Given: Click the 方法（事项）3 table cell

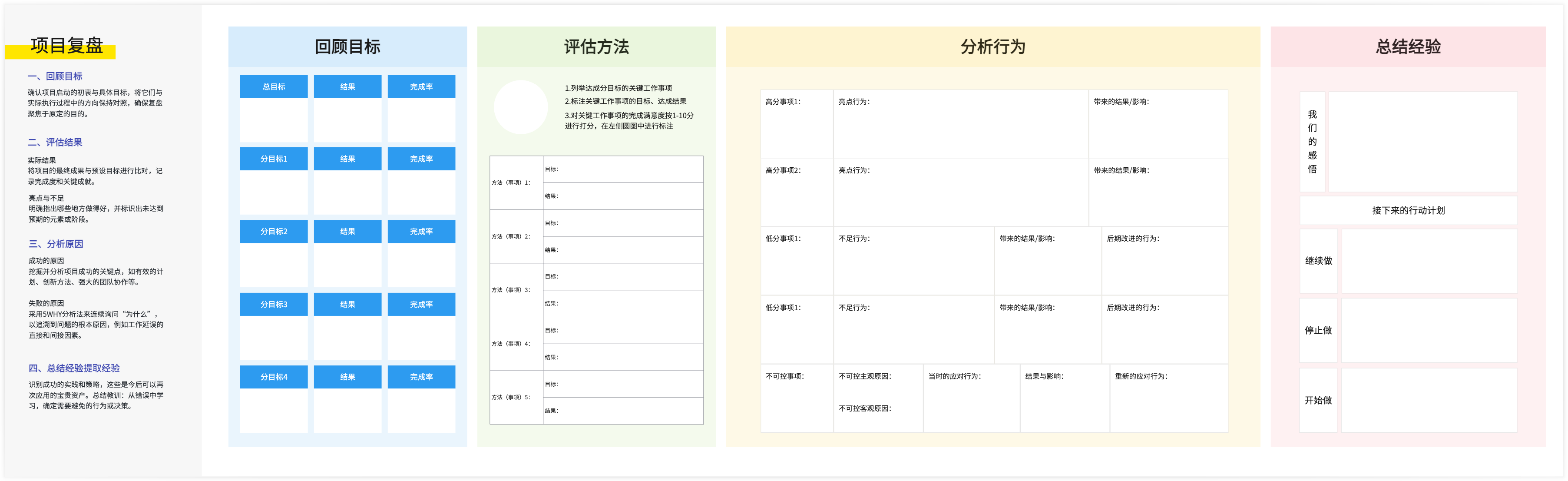Looking at the screenshot, I should coord(516,290).
